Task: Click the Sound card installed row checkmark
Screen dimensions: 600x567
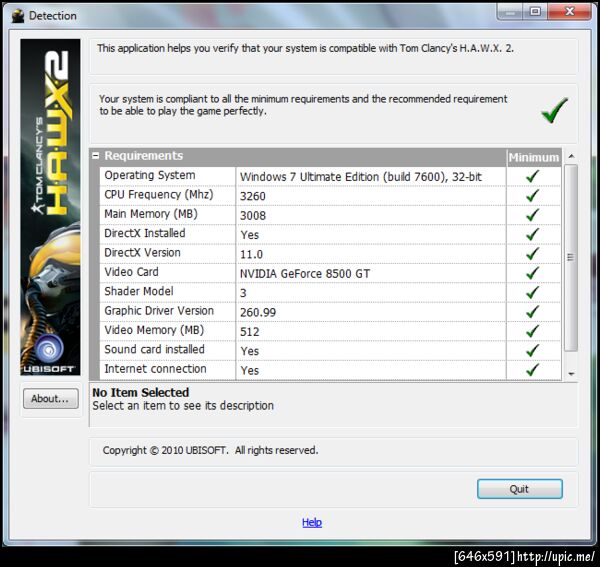Action: click(532, 350)
